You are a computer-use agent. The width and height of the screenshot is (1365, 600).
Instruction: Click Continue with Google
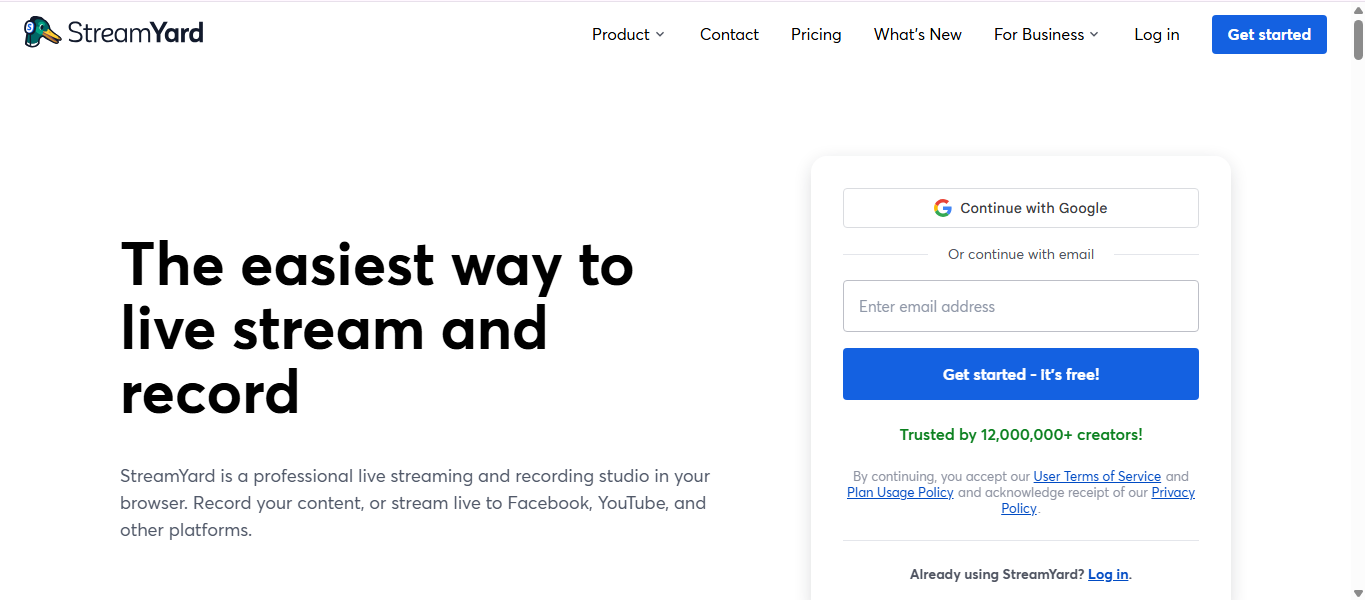click(x=1020, y=207)
